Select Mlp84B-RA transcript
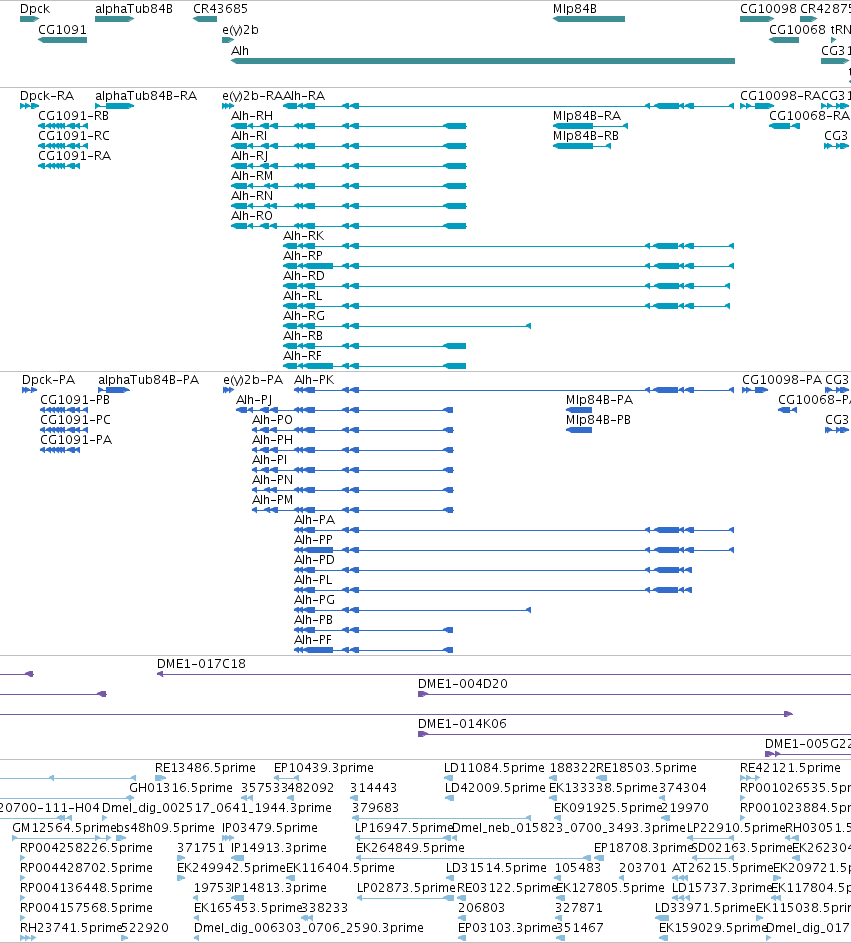 click(x=591, y=126)
